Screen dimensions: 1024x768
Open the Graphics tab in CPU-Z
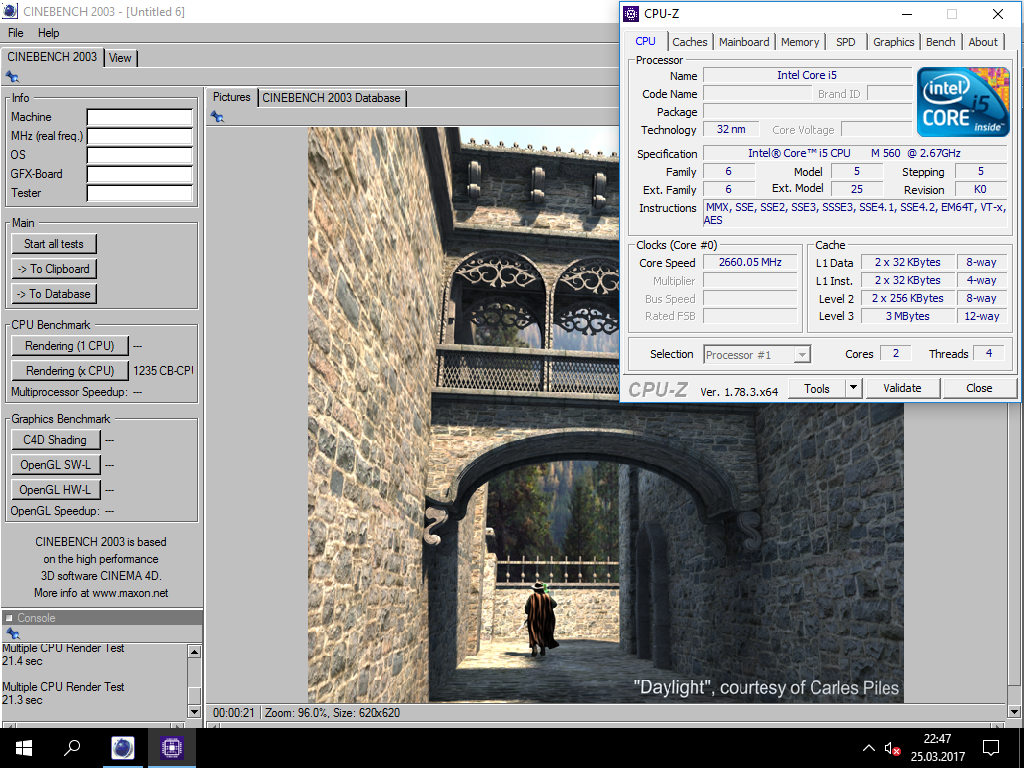pos(893,42)
